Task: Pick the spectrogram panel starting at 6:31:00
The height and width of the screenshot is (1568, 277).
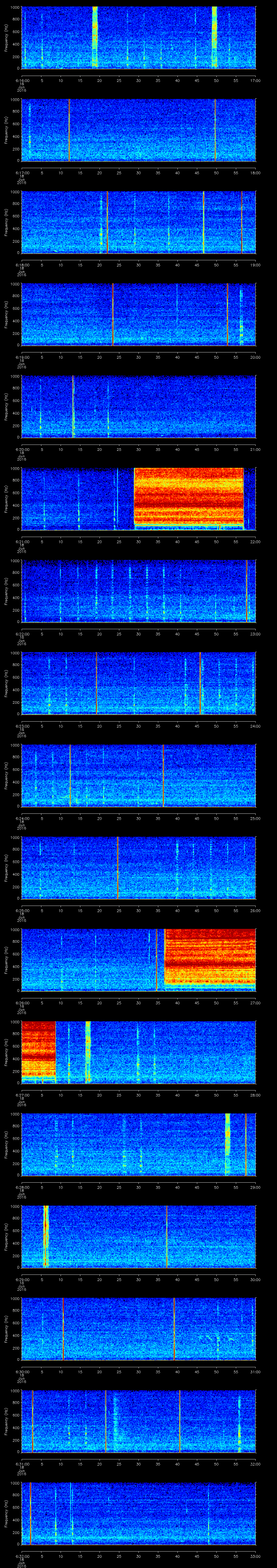Action: [x=139, y=1421]
